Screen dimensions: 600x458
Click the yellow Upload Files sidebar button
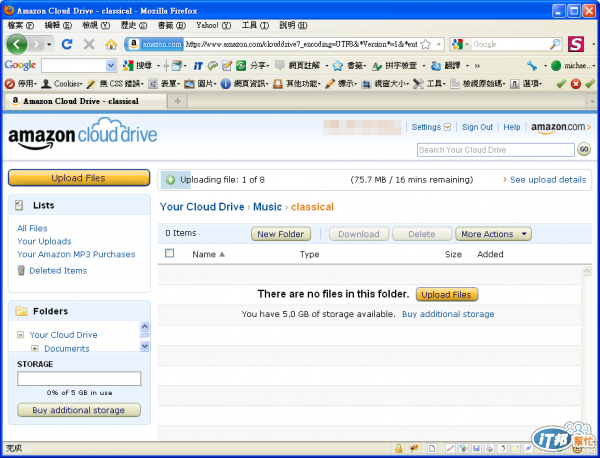click(79, 178)
